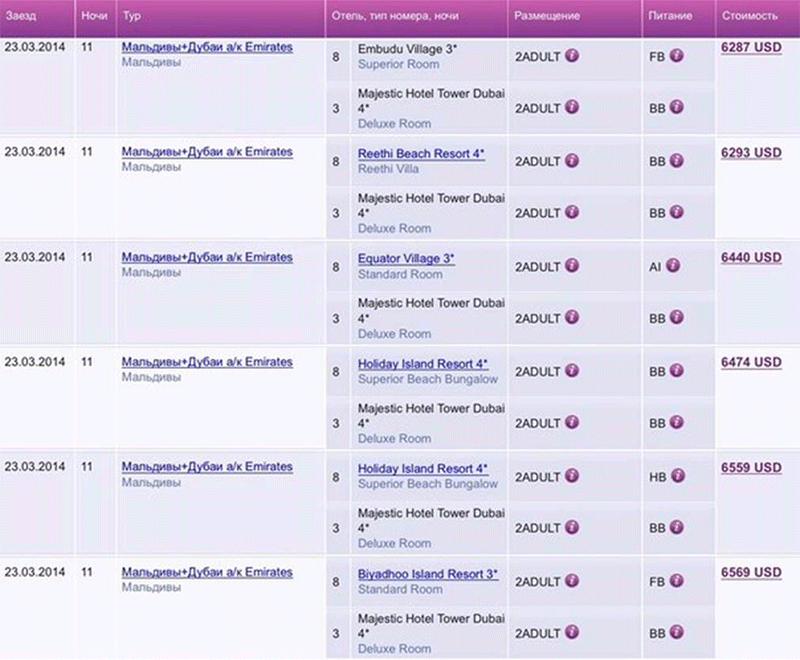Screen dimensions: 800x660
Task: Click the Стоимость column header
Action: pyautogui.click(x=748, y=18)
